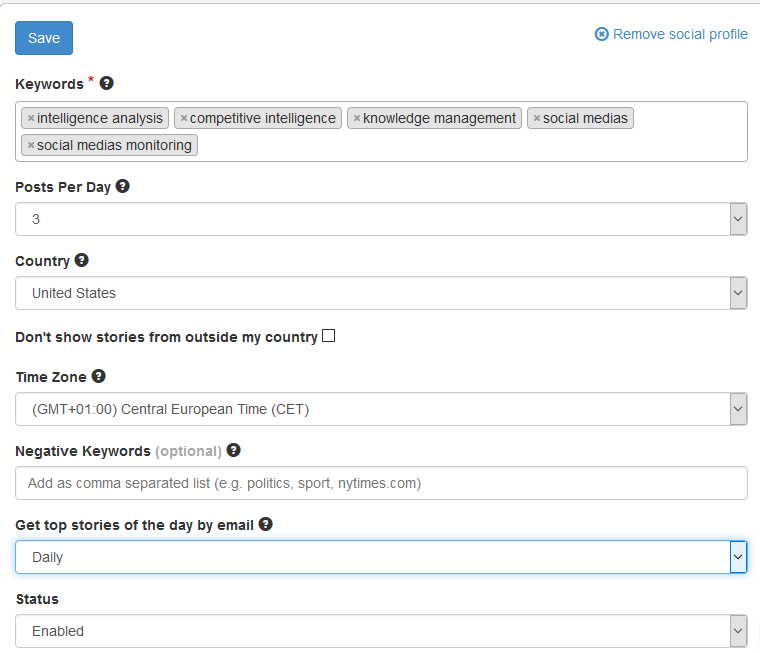Image resolution: width=760 pixels, height=653 pixels.
Task: Tick 'Don't show stories from outside my country'
Action: (329, 335)
